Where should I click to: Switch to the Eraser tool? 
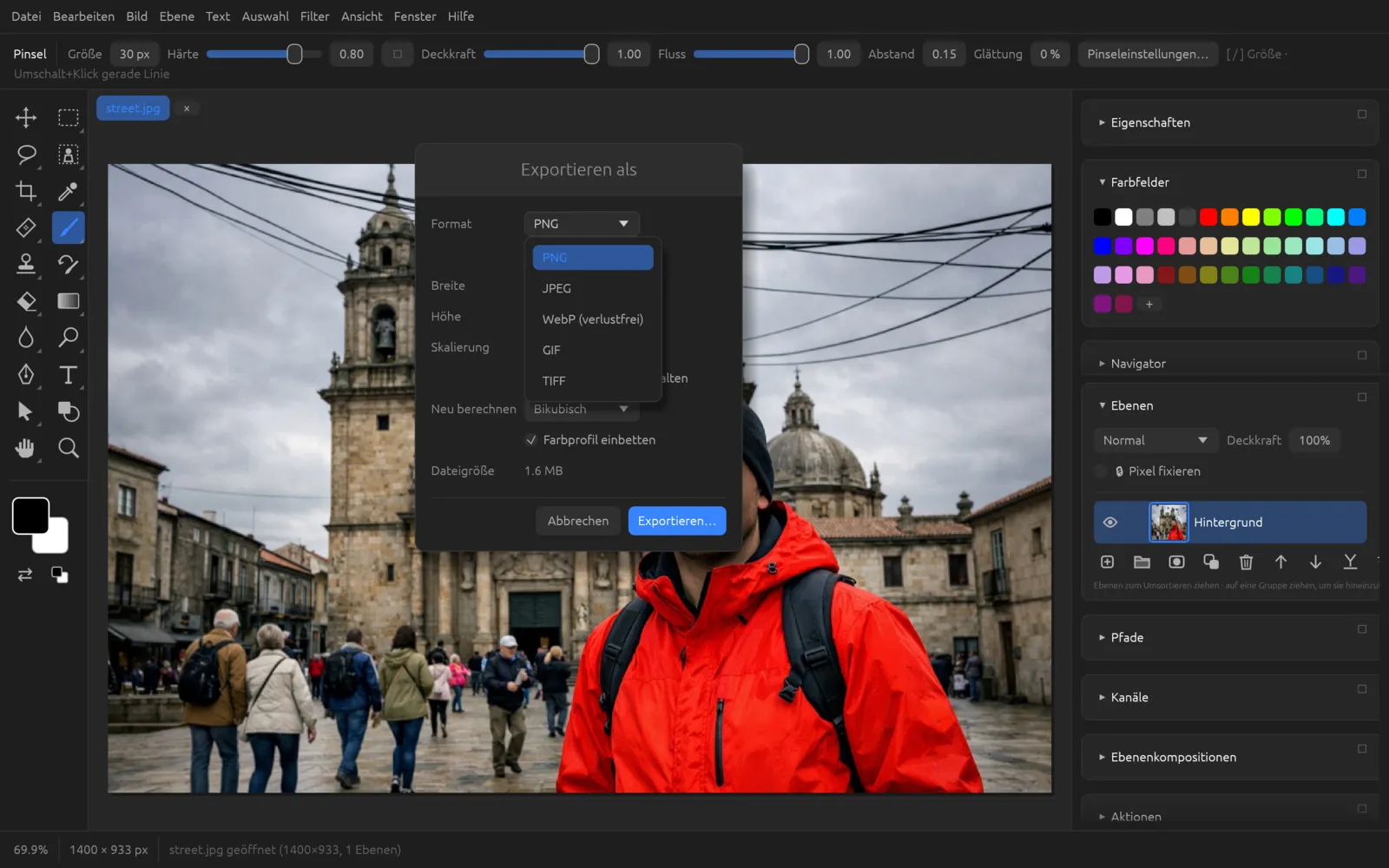point(26,301)
